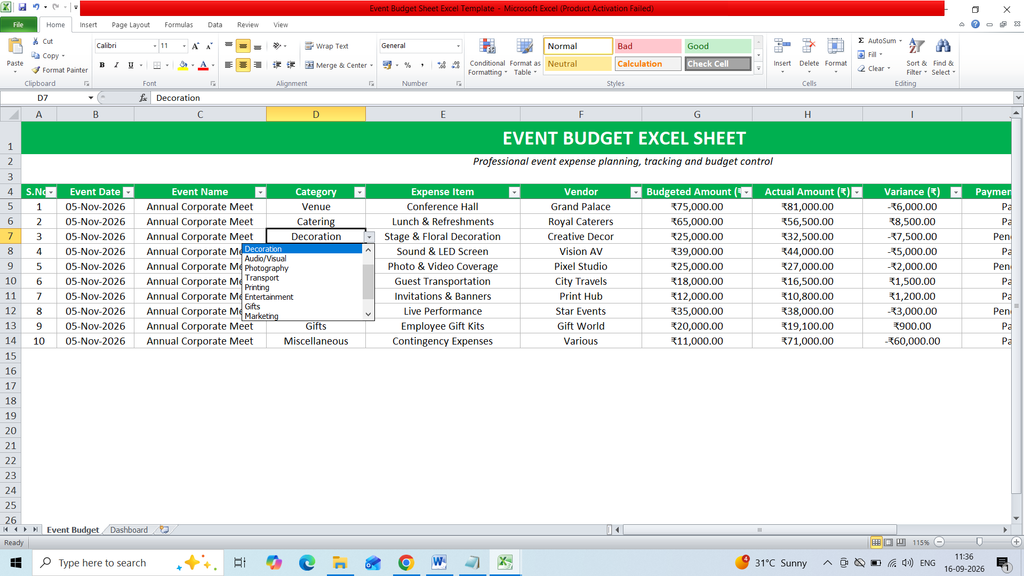Click Increase Decimal icon
The image size is (1024, 576).
click(x=441, y=65)
